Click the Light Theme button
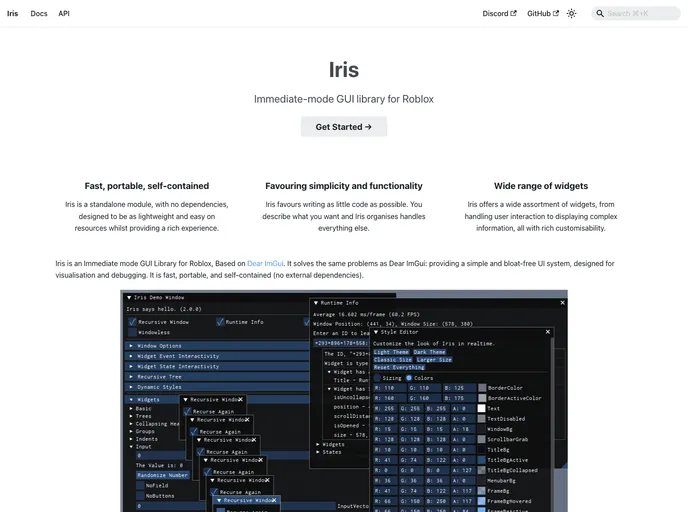The height and width of the screenshot is (512, 688). point(391,352)
